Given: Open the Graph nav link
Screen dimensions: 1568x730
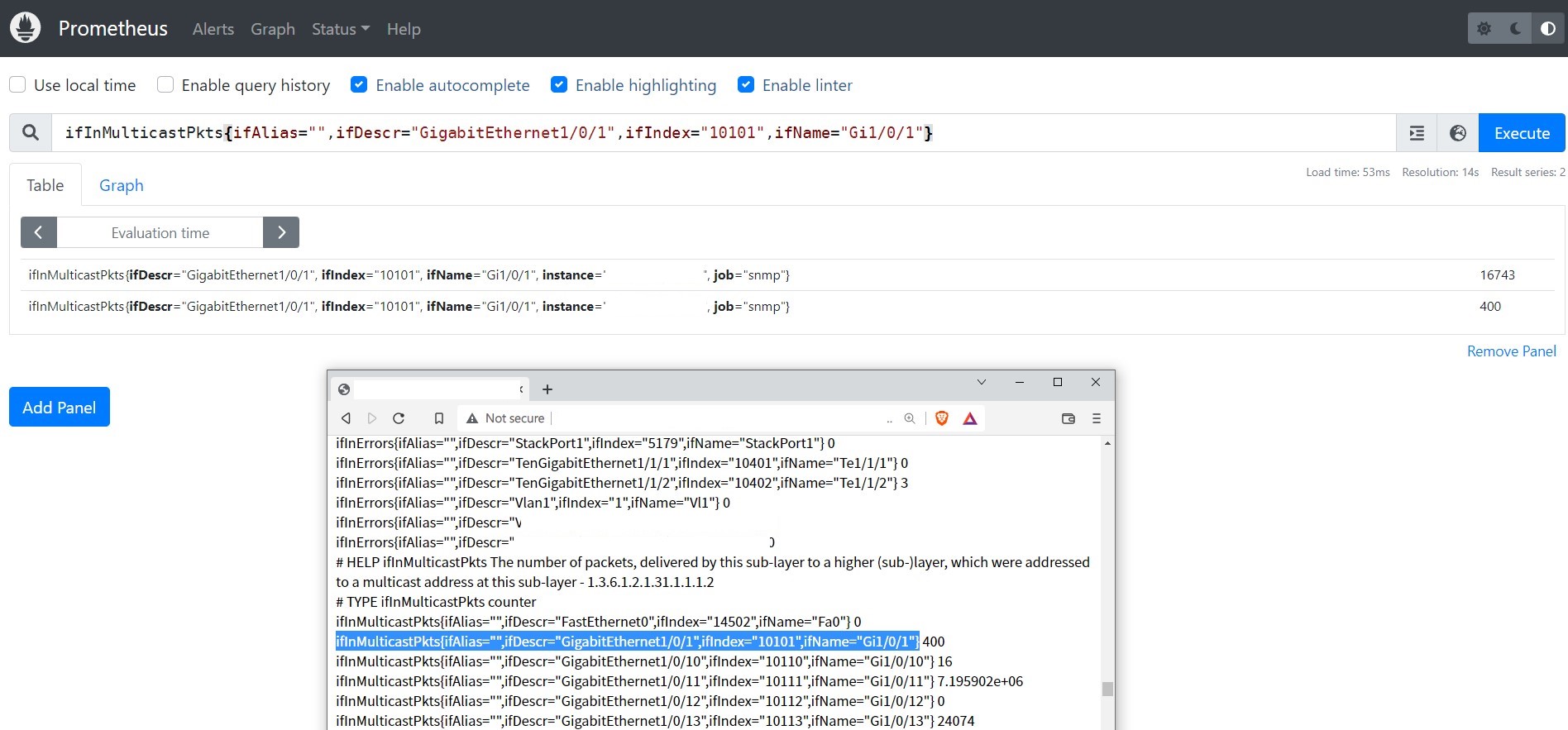Looking at the screenshot, I should coord(273,29).
